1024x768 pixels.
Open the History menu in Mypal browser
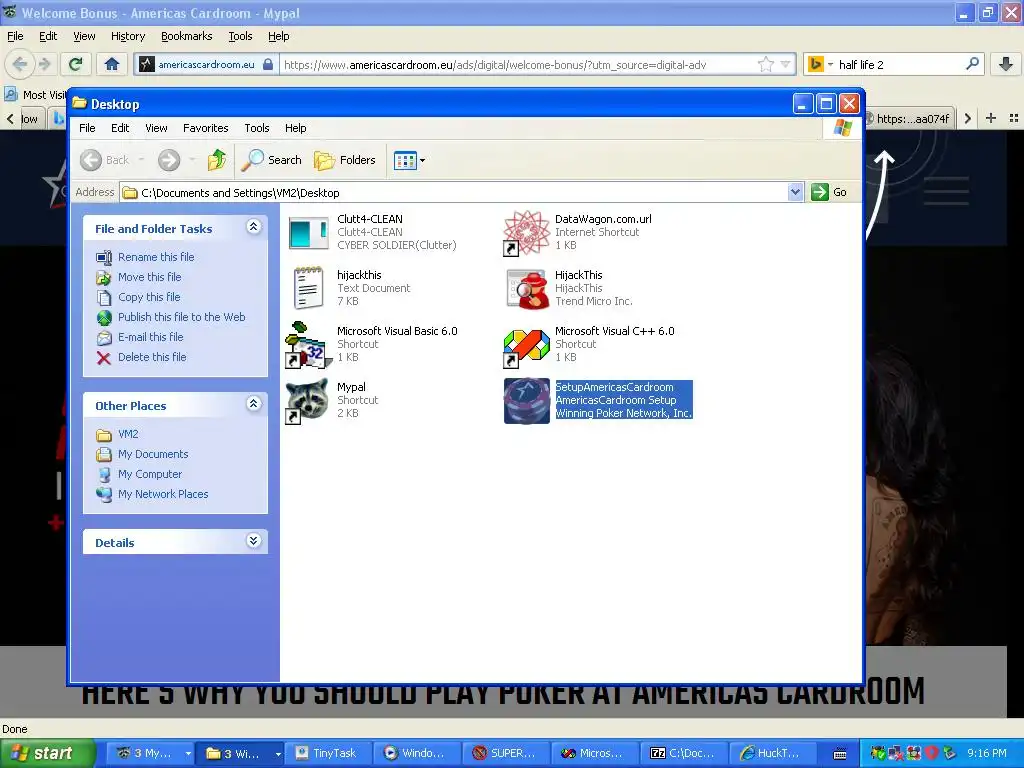point(127,36)
